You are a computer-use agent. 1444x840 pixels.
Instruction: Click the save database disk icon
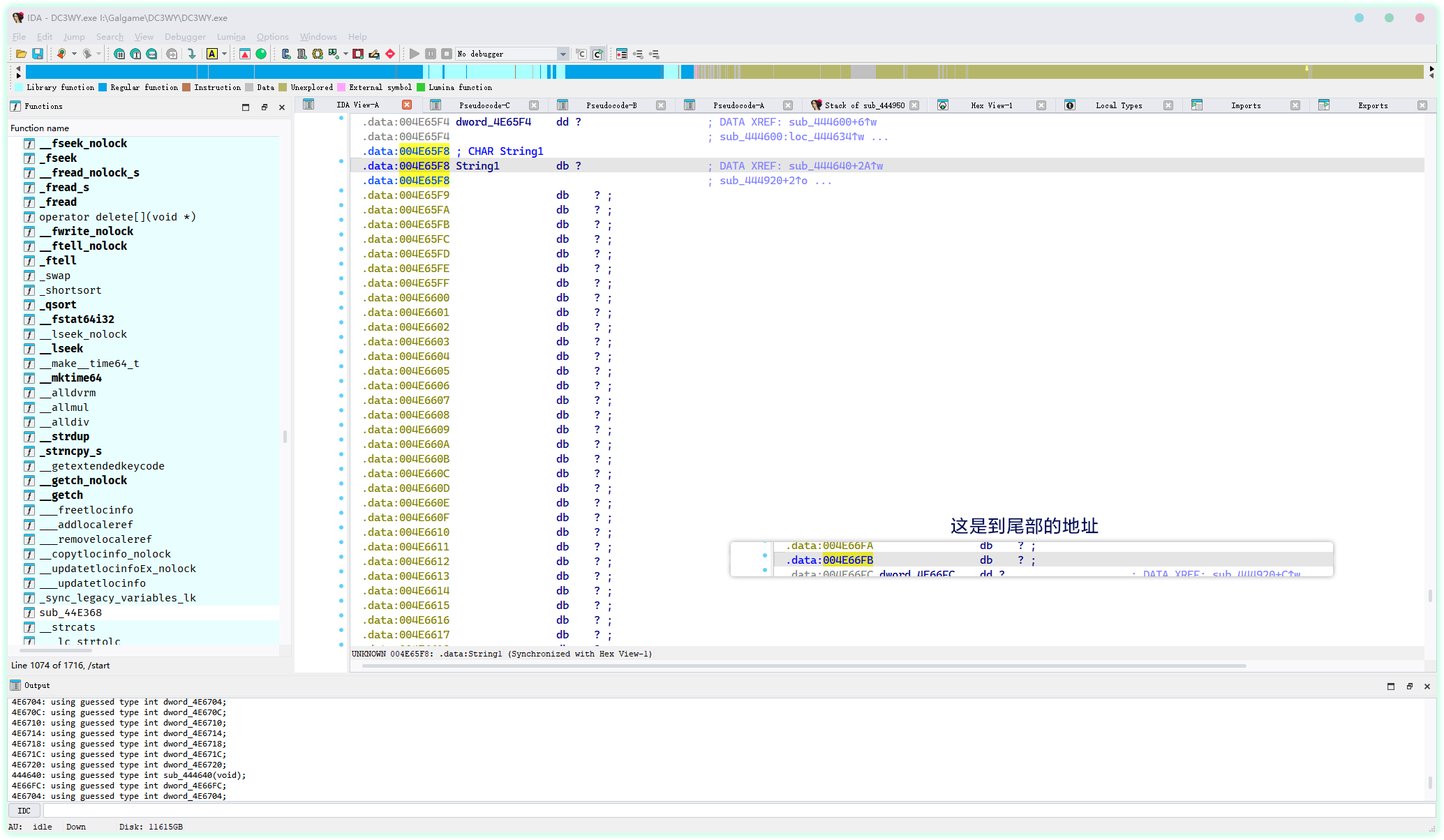[x=38, y=54]
